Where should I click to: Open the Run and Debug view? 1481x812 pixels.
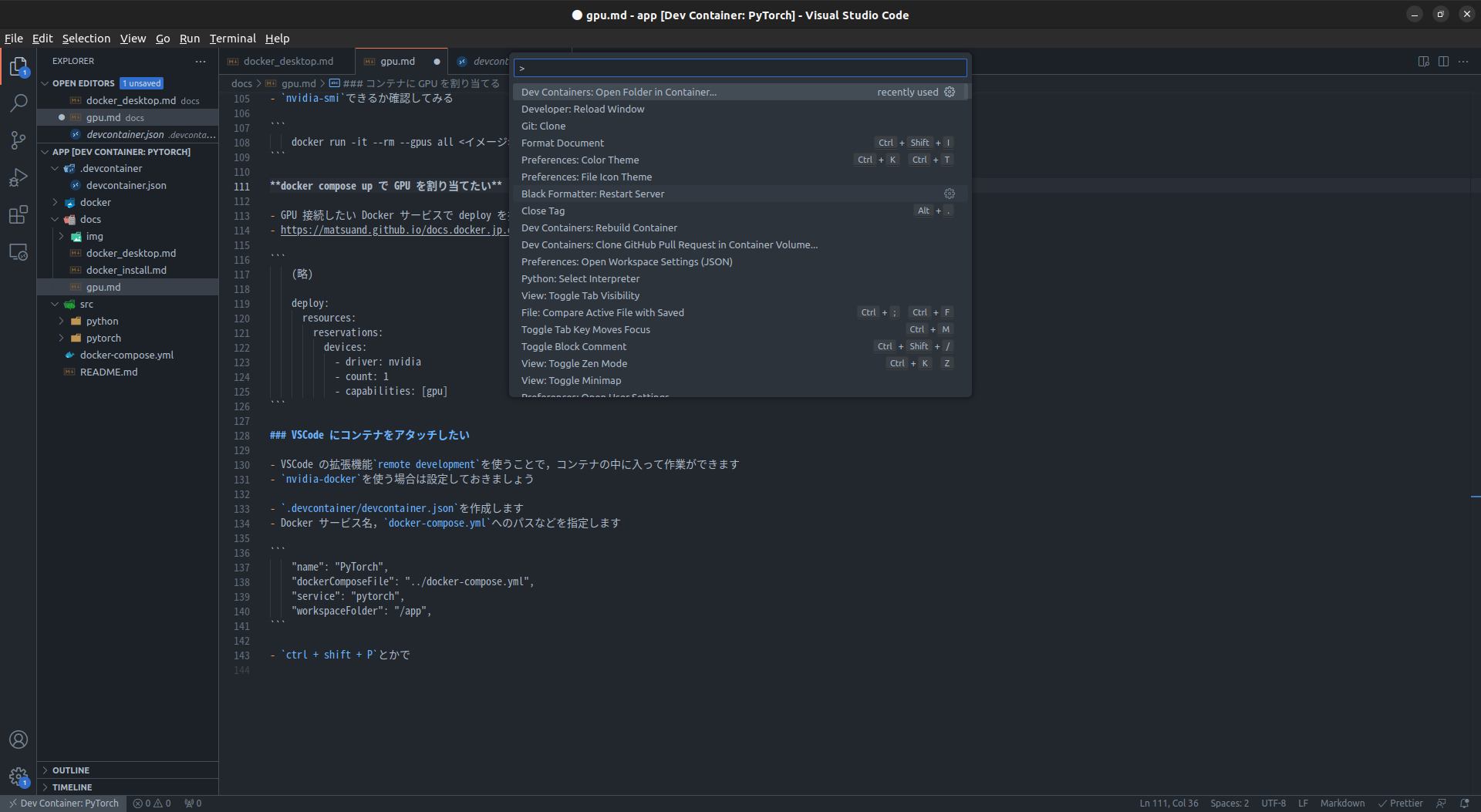click(19, 177)
